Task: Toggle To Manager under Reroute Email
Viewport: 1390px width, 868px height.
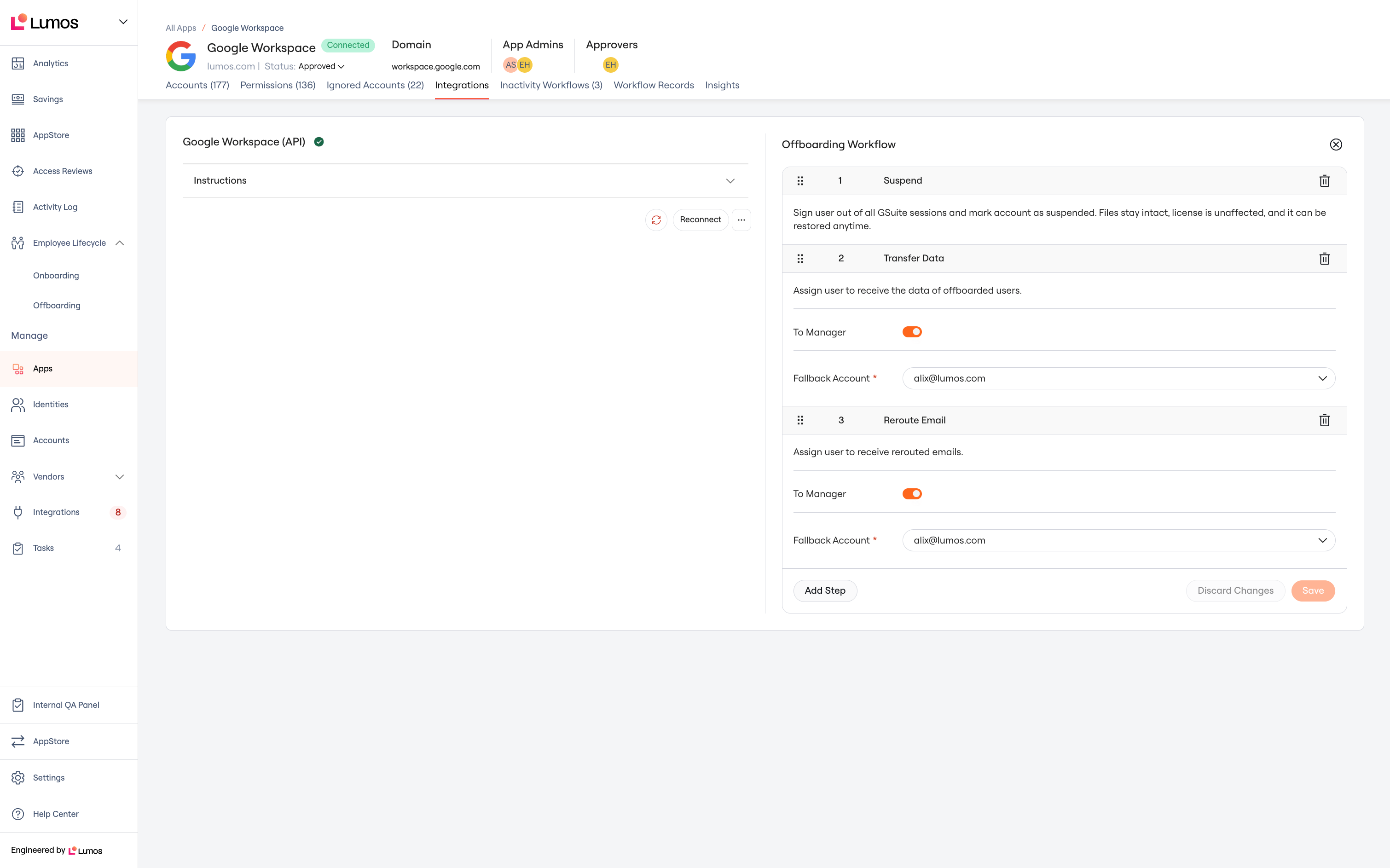Action: (x=912, y=494)
